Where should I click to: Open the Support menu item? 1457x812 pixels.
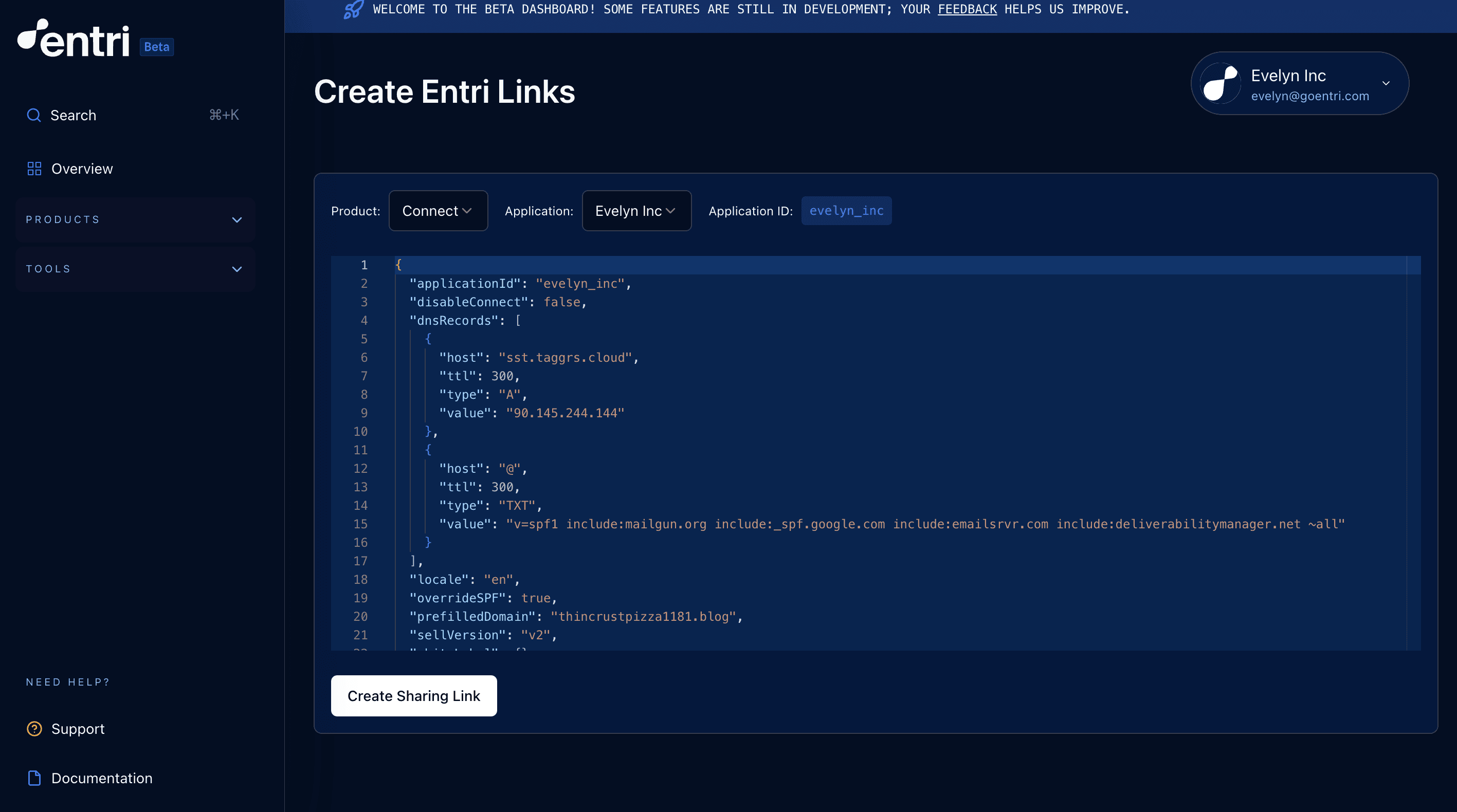78,729
